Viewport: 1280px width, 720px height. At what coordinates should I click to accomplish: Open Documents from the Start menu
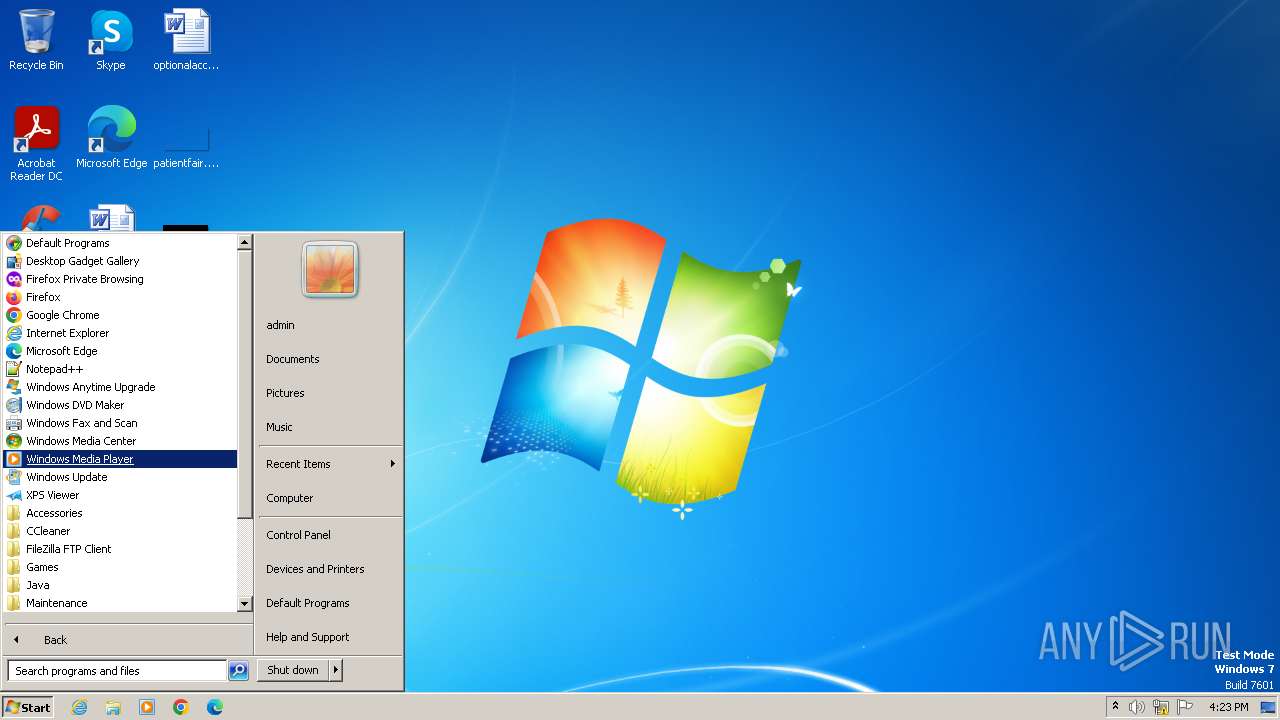330,359
